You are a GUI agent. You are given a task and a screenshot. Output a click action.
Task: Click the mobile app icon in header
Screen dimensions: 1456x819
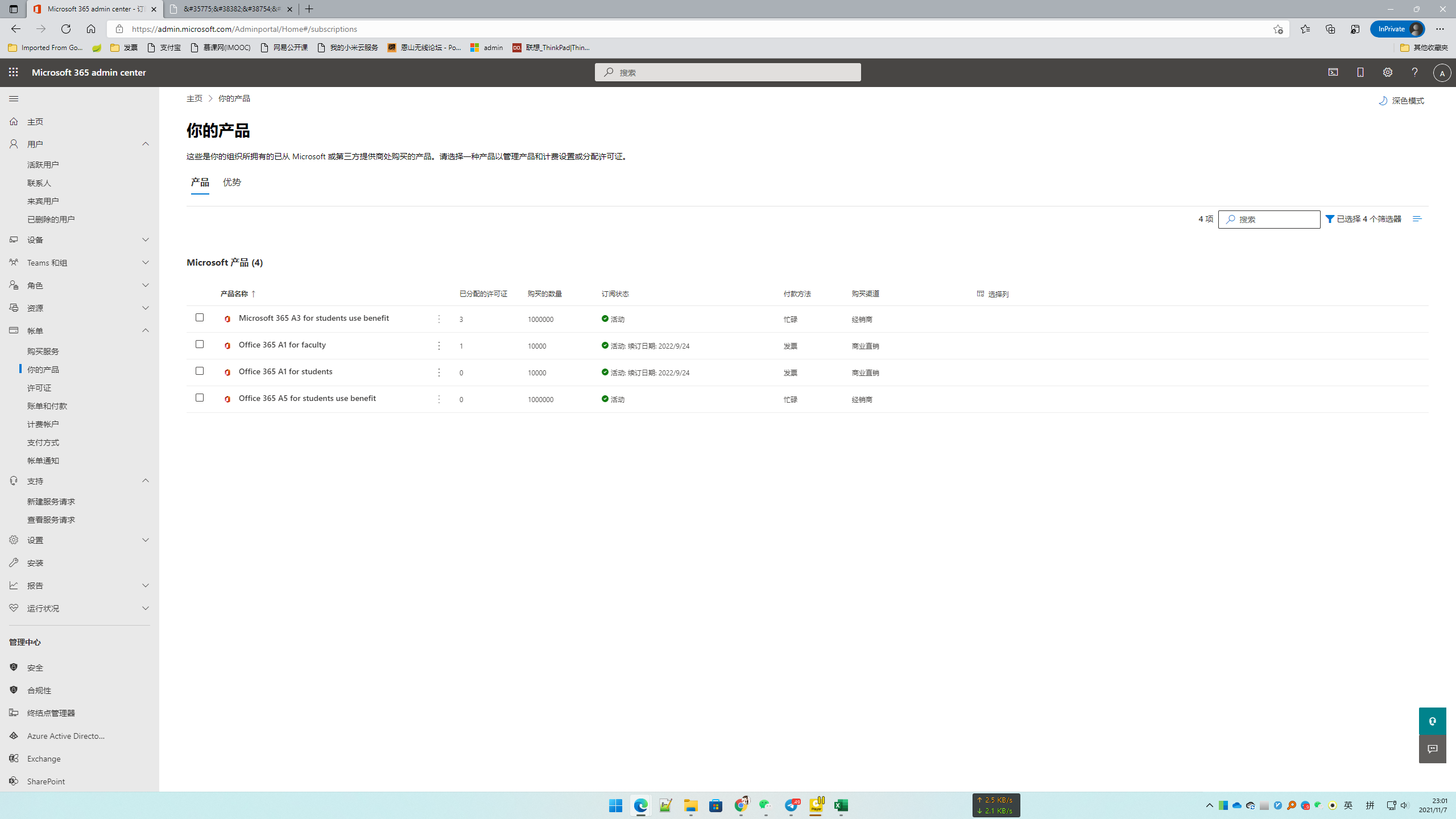(x=1360, y=72)
